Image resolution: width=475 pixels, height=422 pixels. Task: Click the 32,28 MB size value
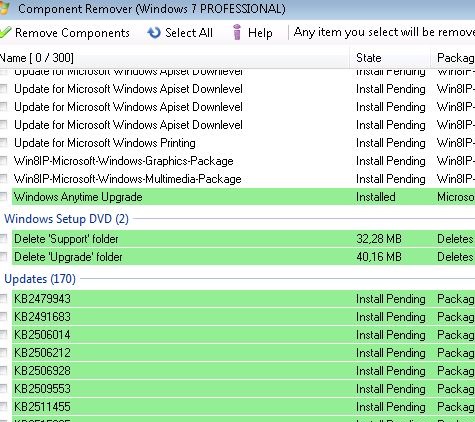pos(379,239)
